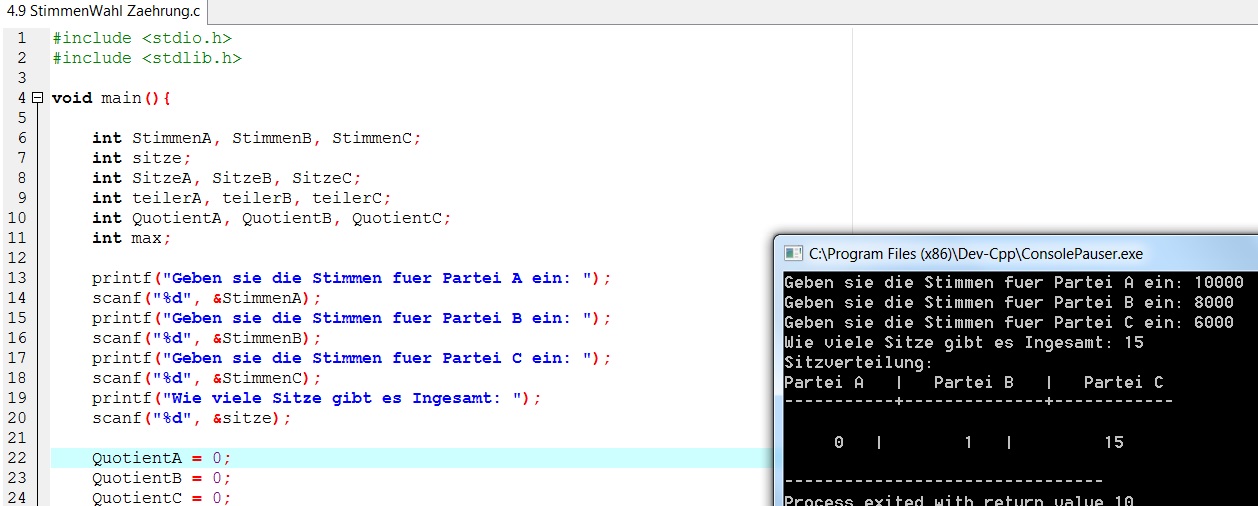Viewport: 1258px width, 506px height.
Task: Click the QuotientC = 0; line
Action: click(x=161, y=498)
